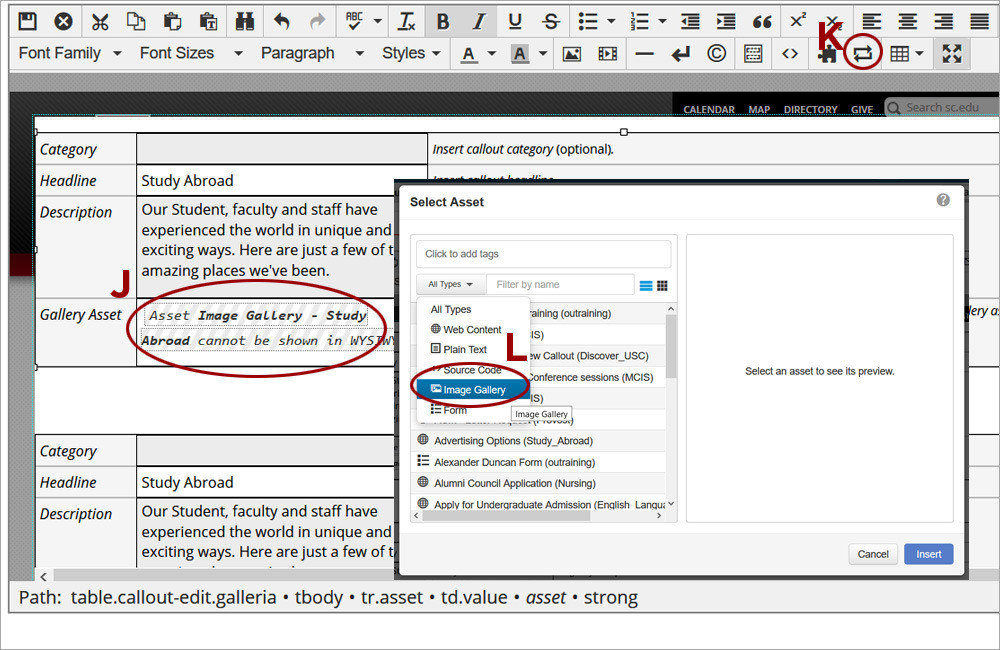Open background color picker arrow
The width and height of the screenshot is (1000, 650).
coord(543,54)
